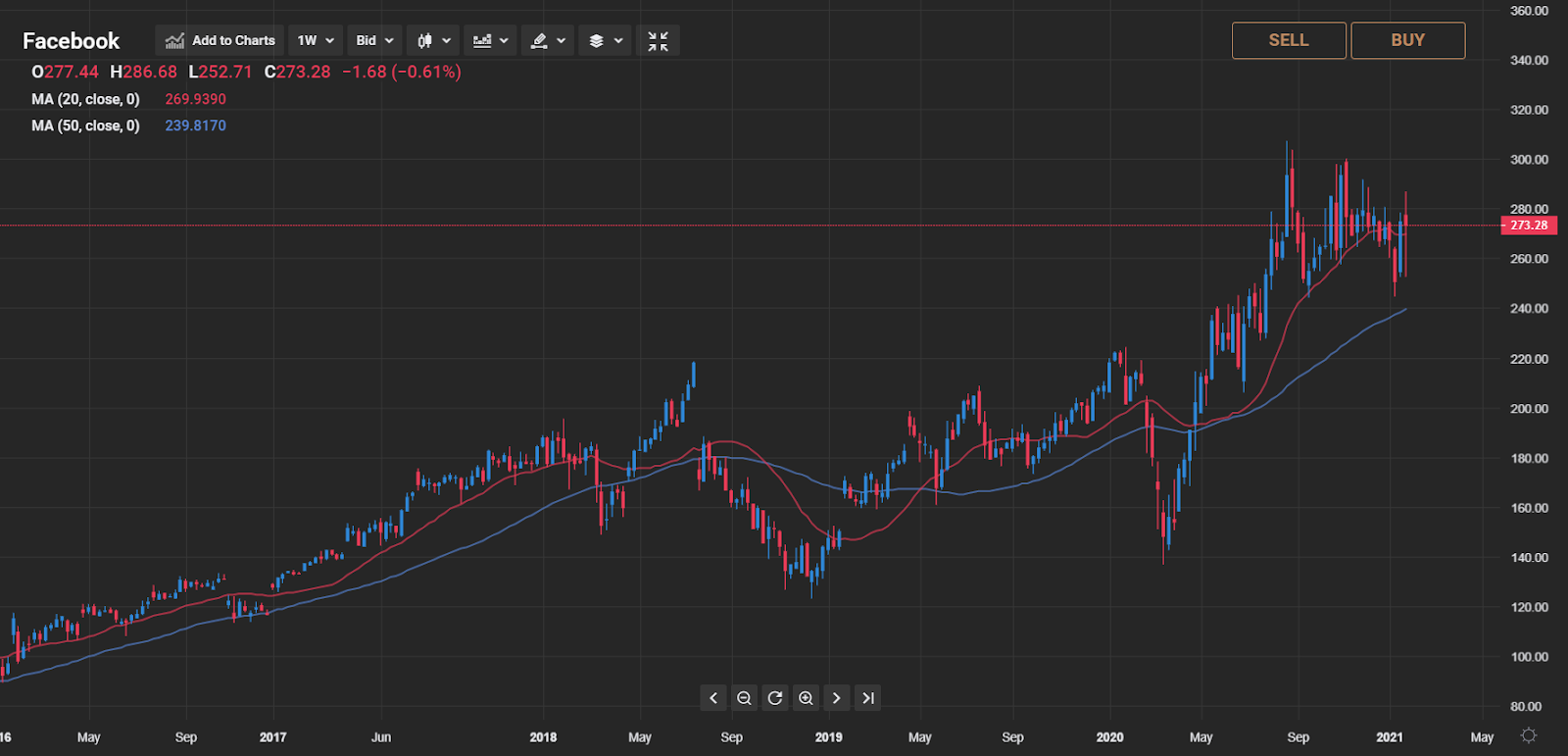Click the low price L252.71
1568x756 pixels.
point(220,72)
